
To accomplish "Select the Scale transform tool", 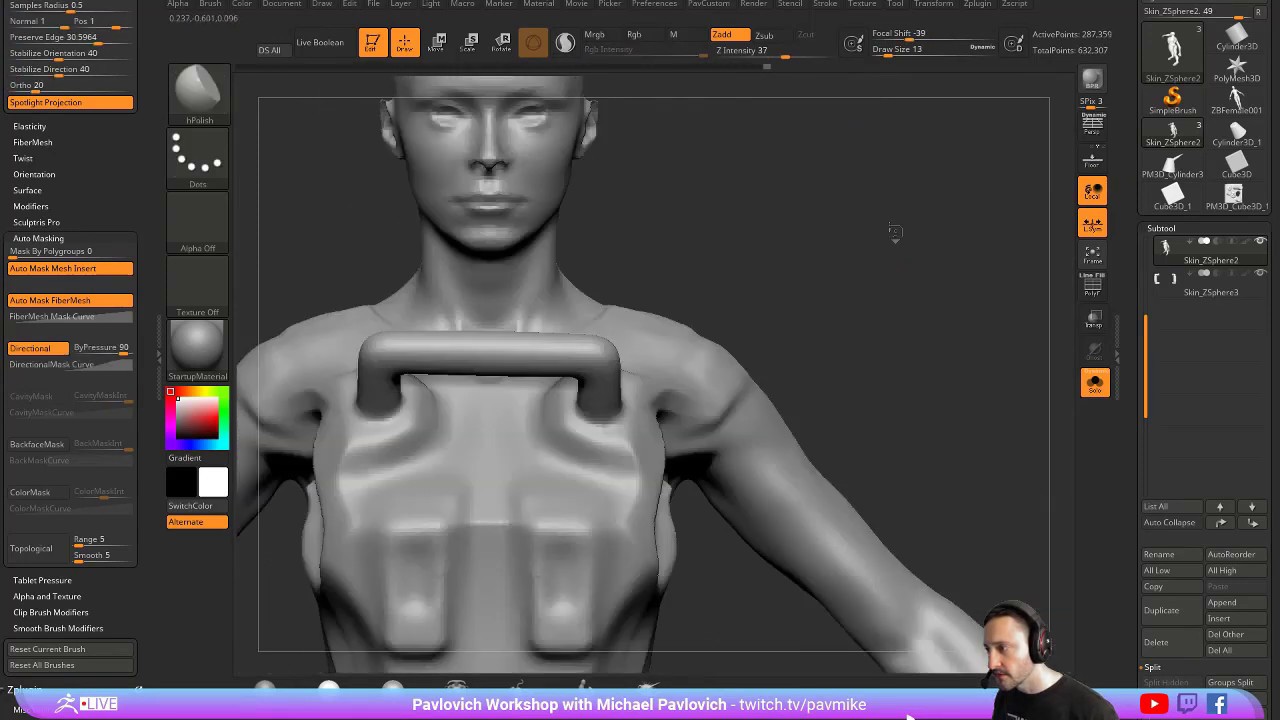I will (x=471, y=42).
